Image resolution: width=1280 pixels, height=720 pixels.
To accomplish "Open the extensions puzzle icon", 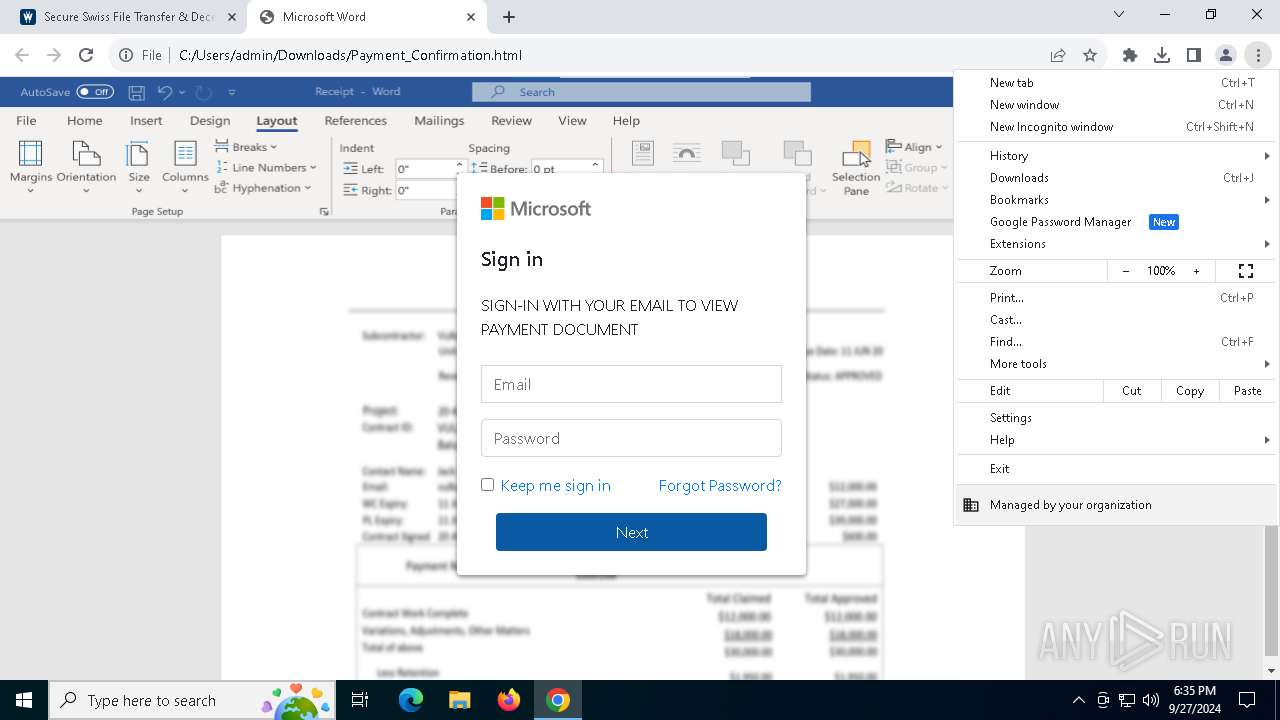I will pyautogui.click(x=1130, y=55).
